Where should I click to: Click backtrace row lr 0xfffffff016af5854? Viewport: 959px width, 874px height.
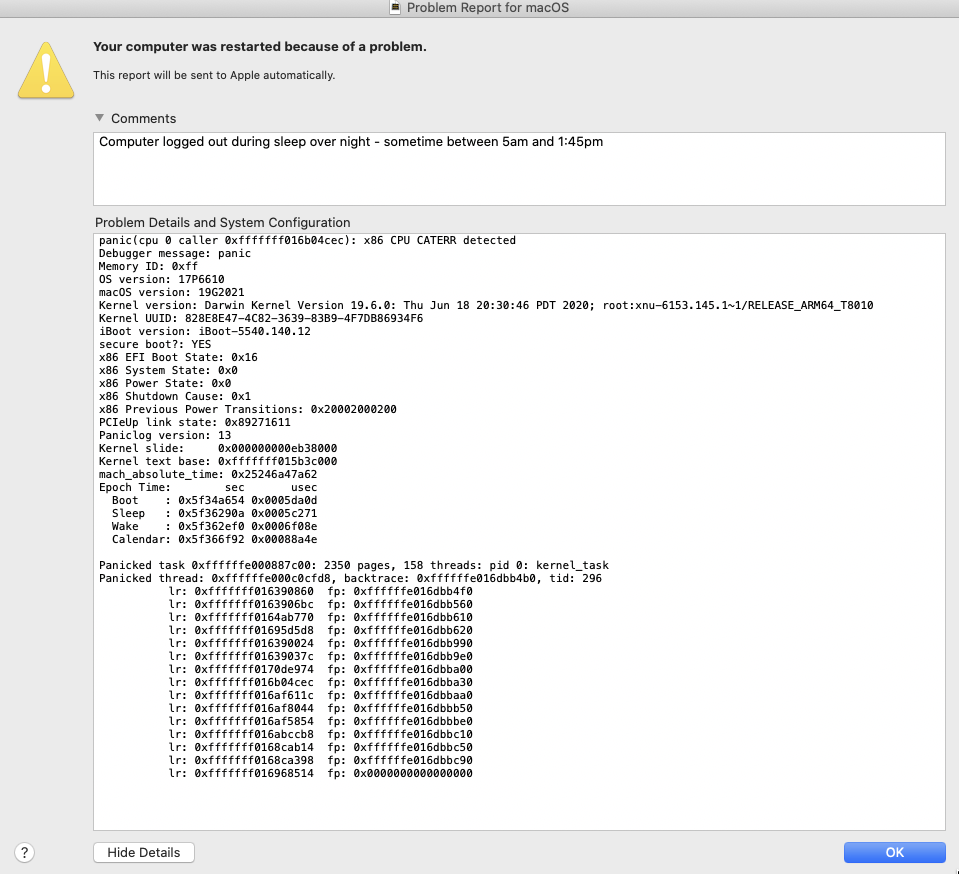pyautogui.click(x=320, y=721)
